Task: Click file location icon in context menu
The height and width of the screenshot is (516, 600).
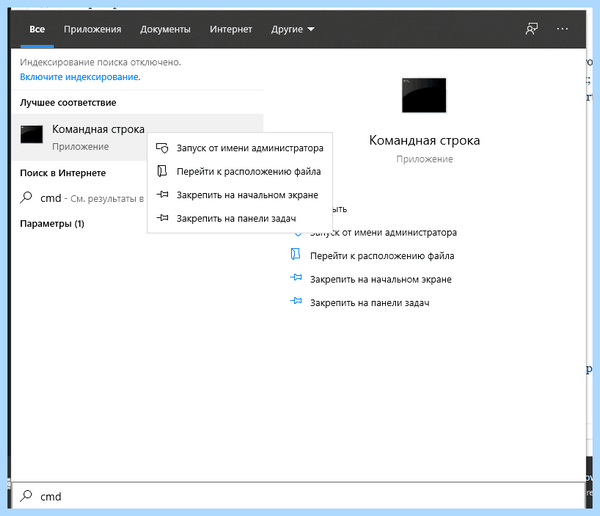Action: point(162,171)
